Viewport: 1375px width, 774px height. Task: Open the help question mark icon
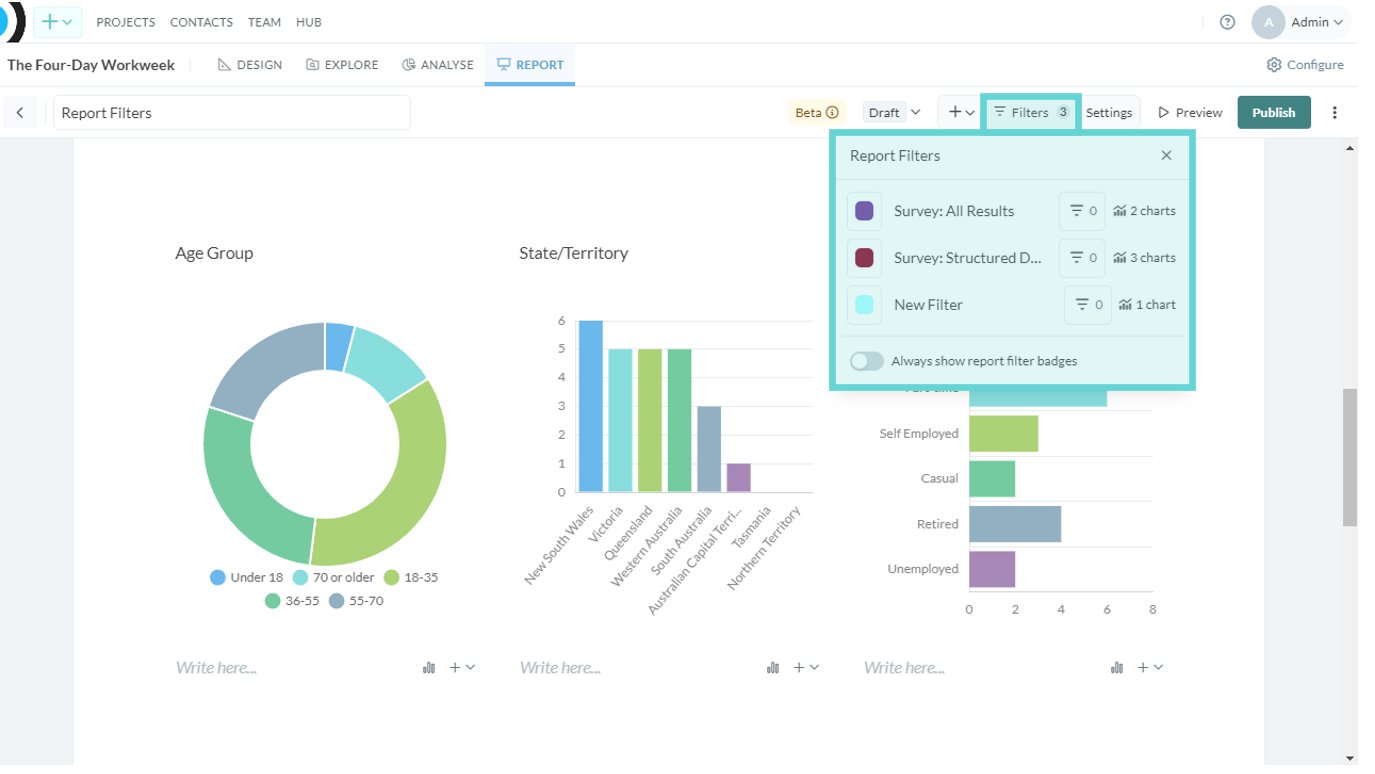pyautogui.click(x=1227, y=22)
